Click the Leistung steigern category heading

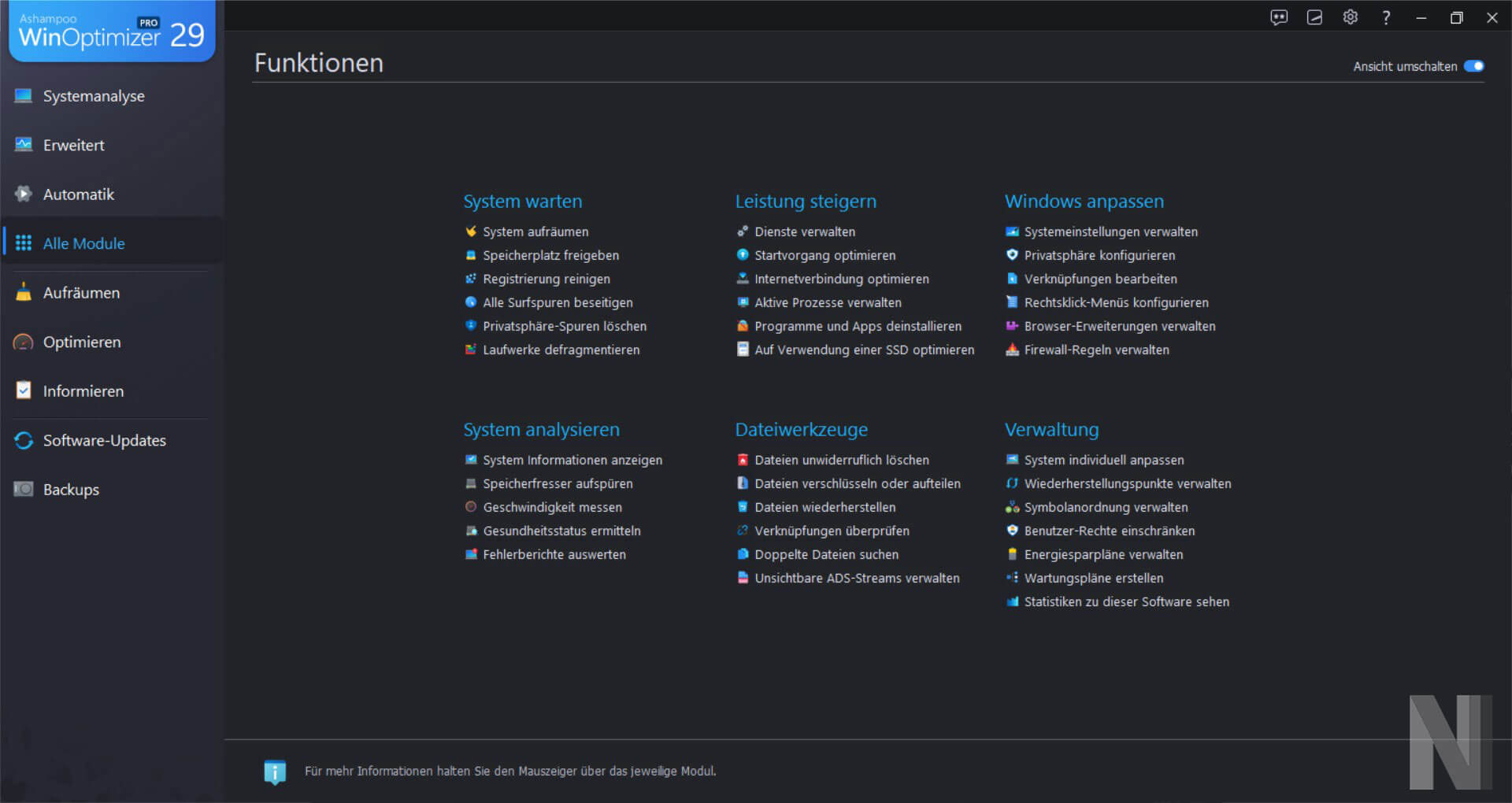click(806, 202)
